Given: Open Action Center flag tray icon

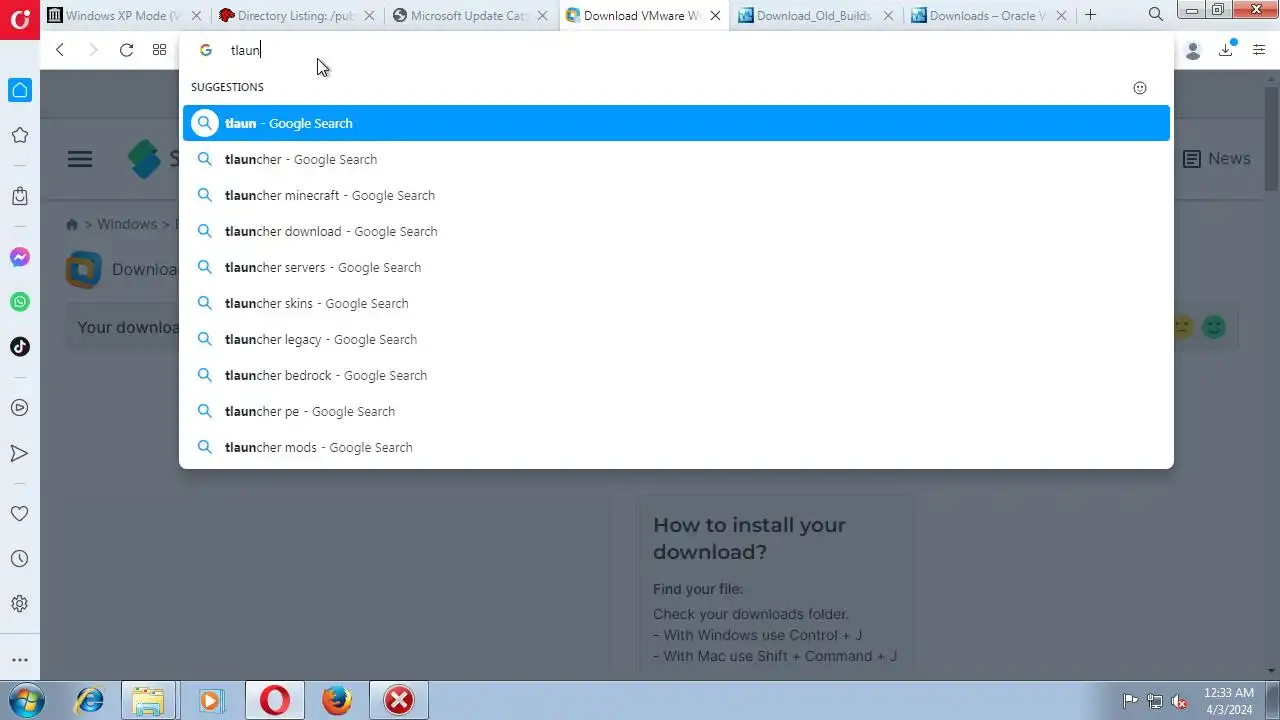Looking at the screenshot, I should 1131,701.
